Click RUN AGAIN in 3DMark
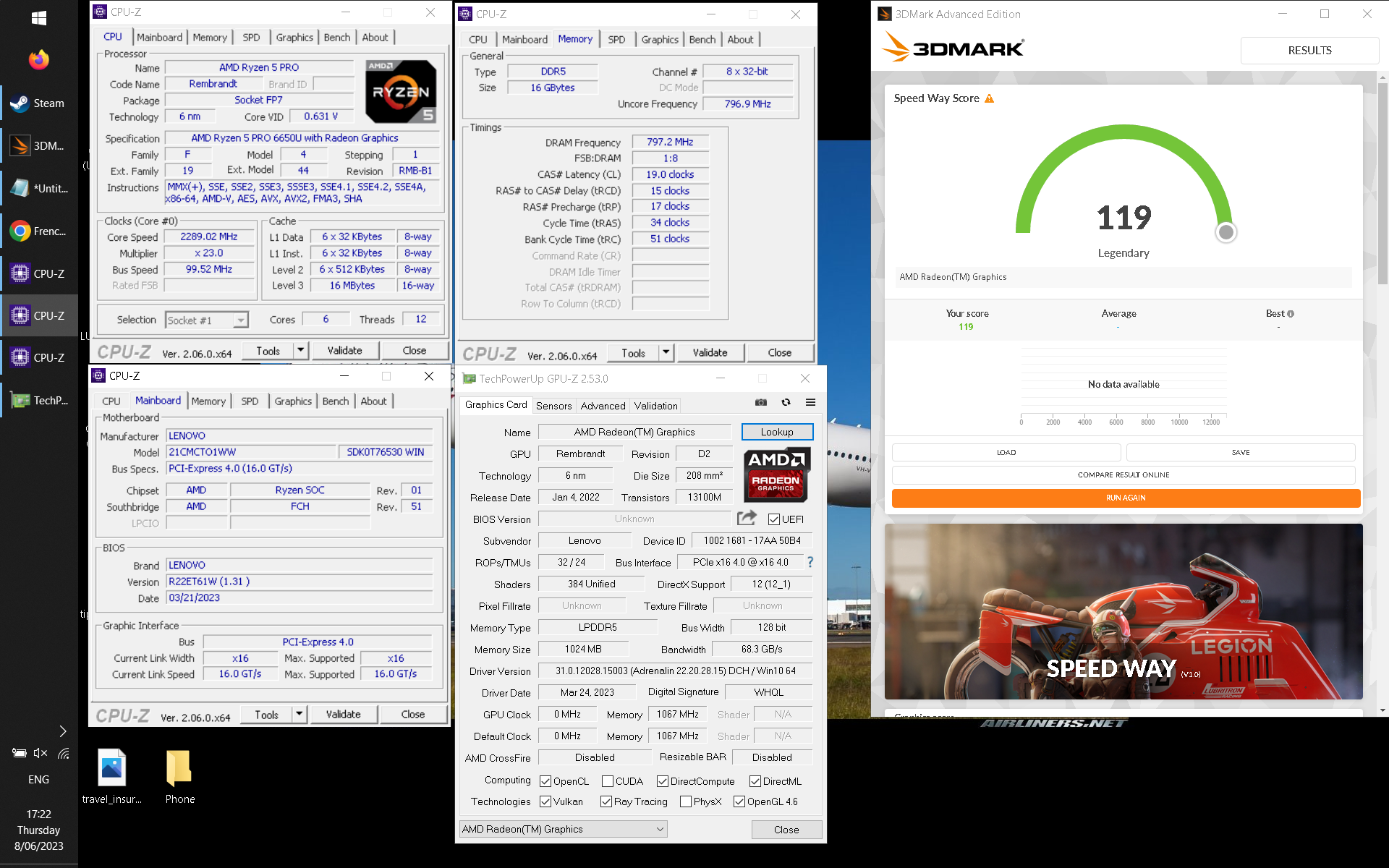1389x868 pixels. (1126, 498)
